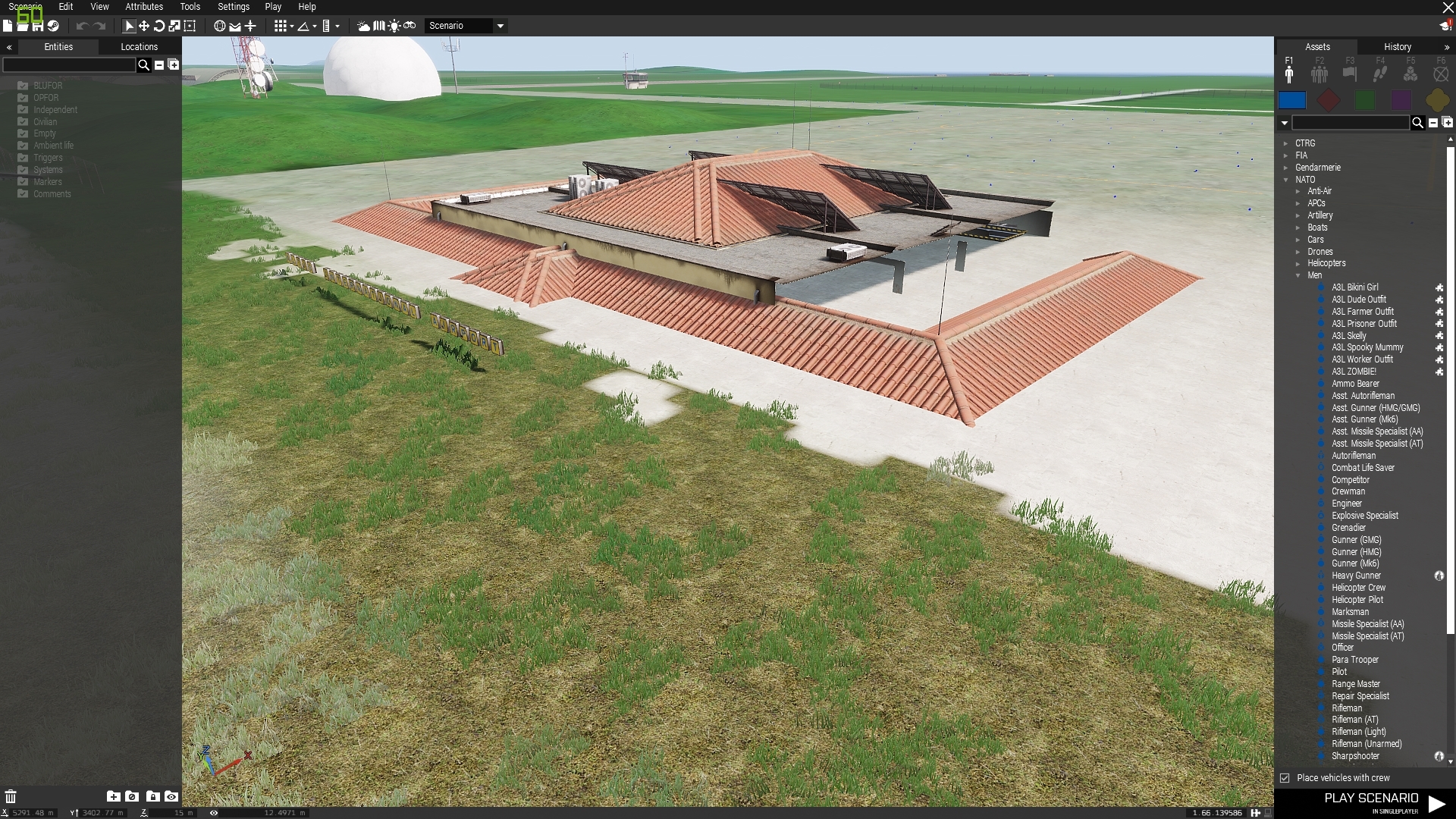The image size is (1456, 819).
Task: Toggle the Triggers layer checkbox
Action: coord(23,158)
